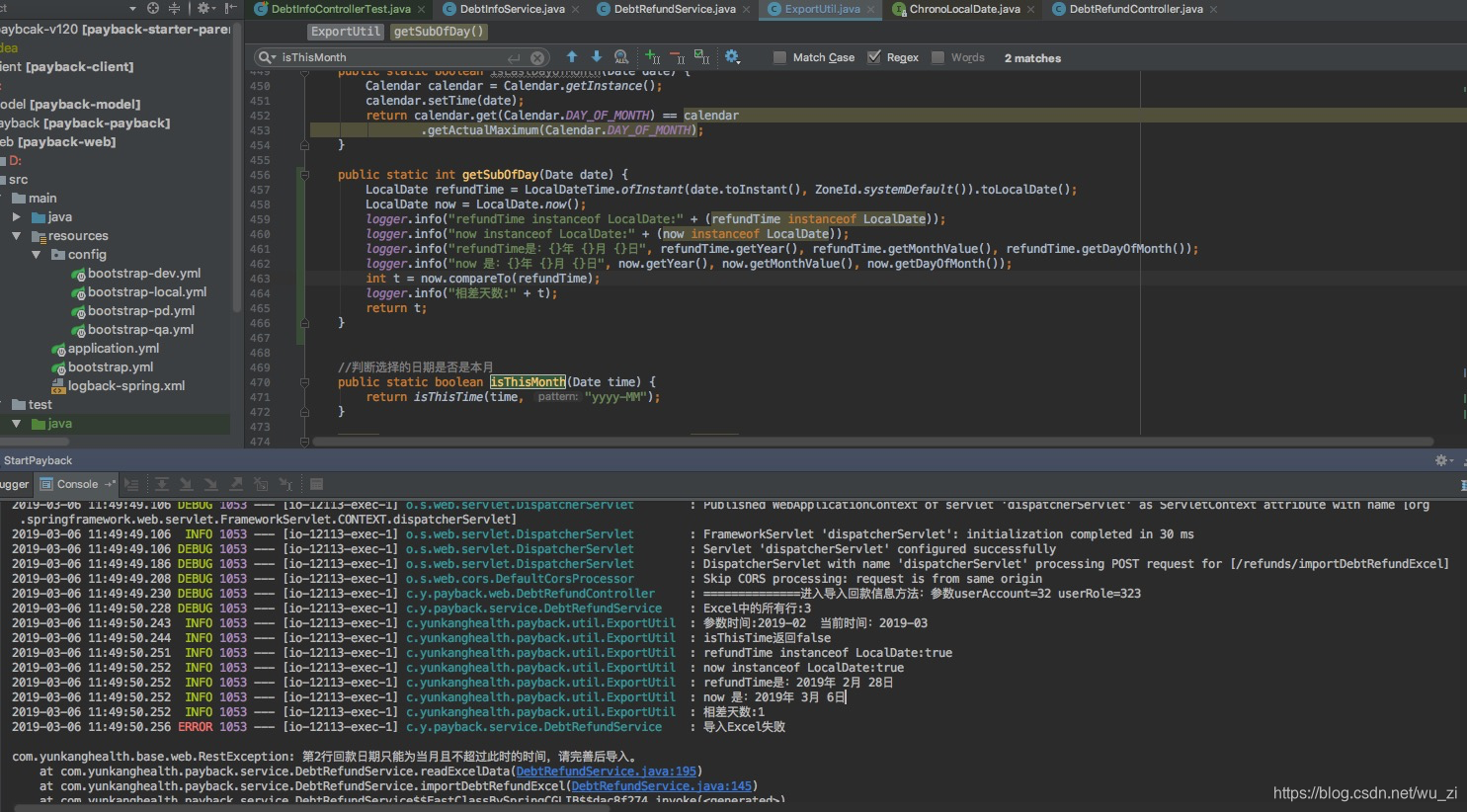The image size is (1467, 812).
Task: Click Force Step Into debug icon
Action: (x=210, y=484)
